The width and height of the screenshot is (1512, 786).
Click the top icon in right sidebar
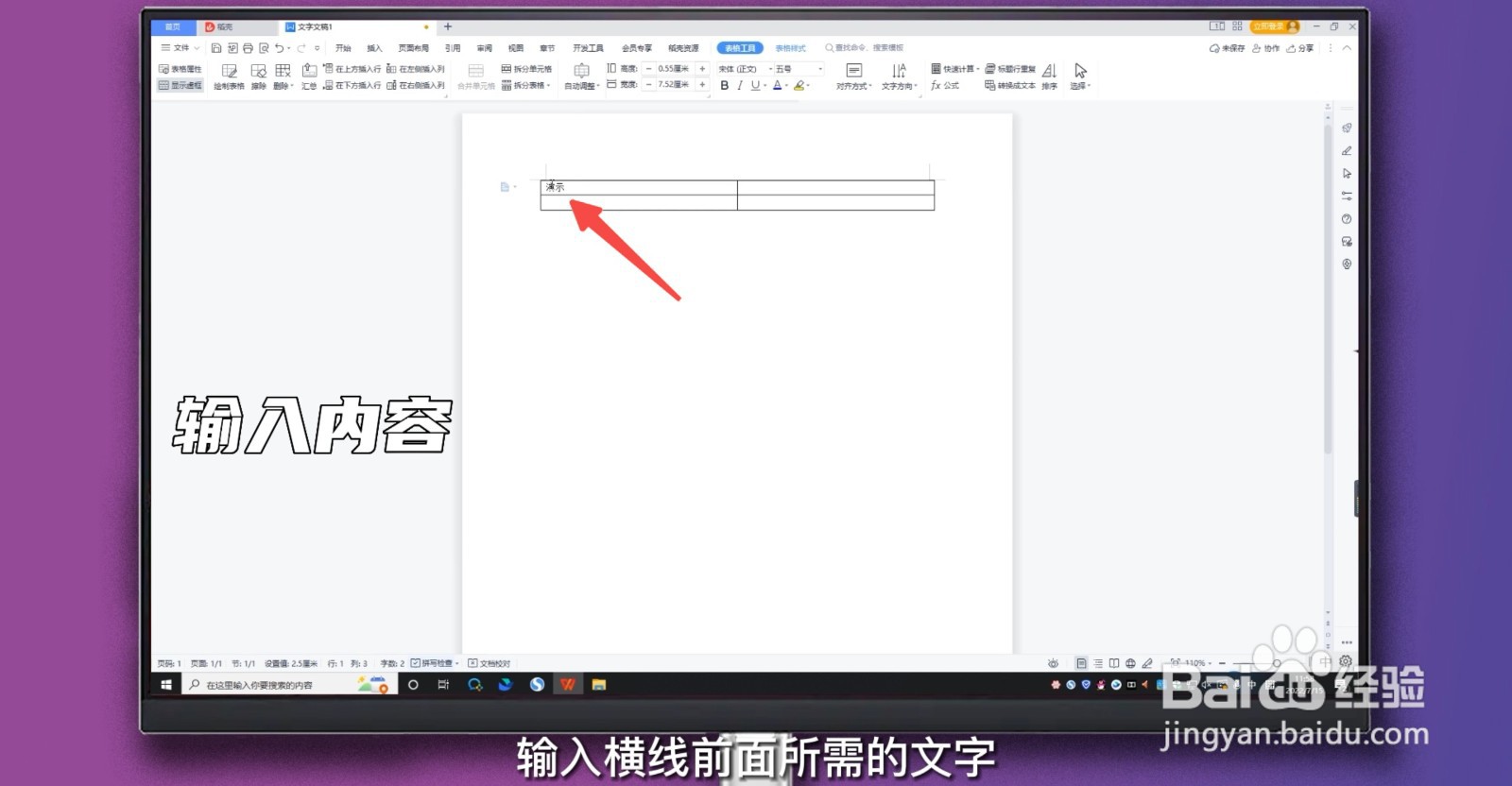click(1347, 128)
